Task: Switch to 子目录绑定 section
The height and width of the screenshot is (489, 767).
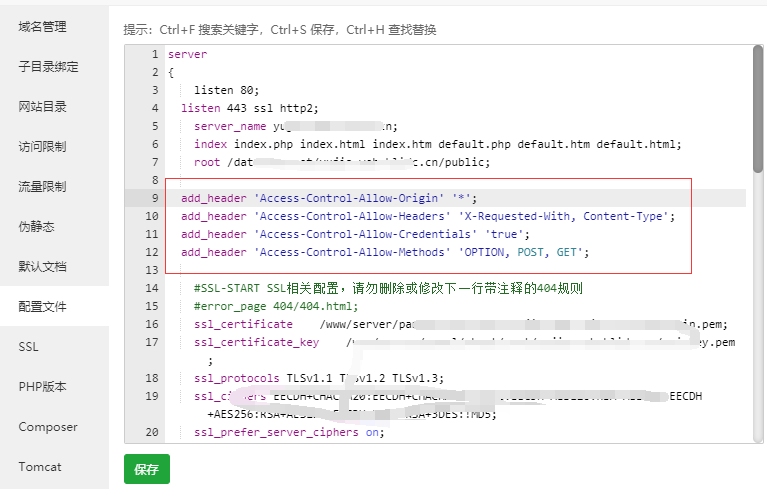Action: click(48, 67)
